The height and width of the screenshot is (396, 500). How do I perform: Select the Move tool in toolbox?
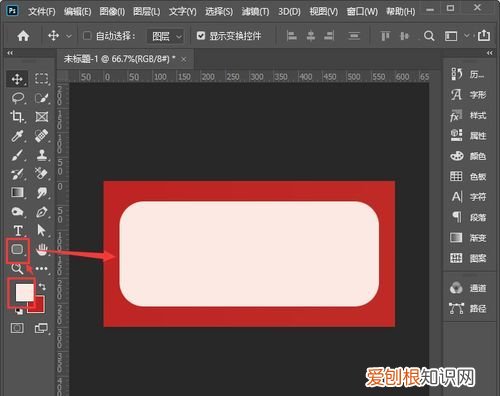[17, 79]
